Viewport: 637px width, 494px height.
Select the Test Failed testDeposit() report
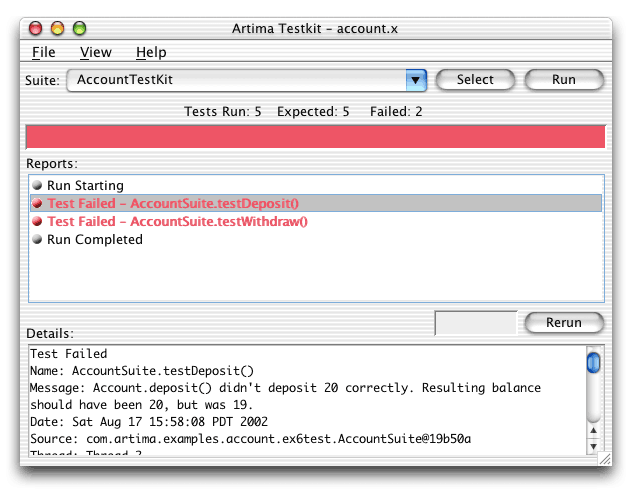click(x=316, y=203)
